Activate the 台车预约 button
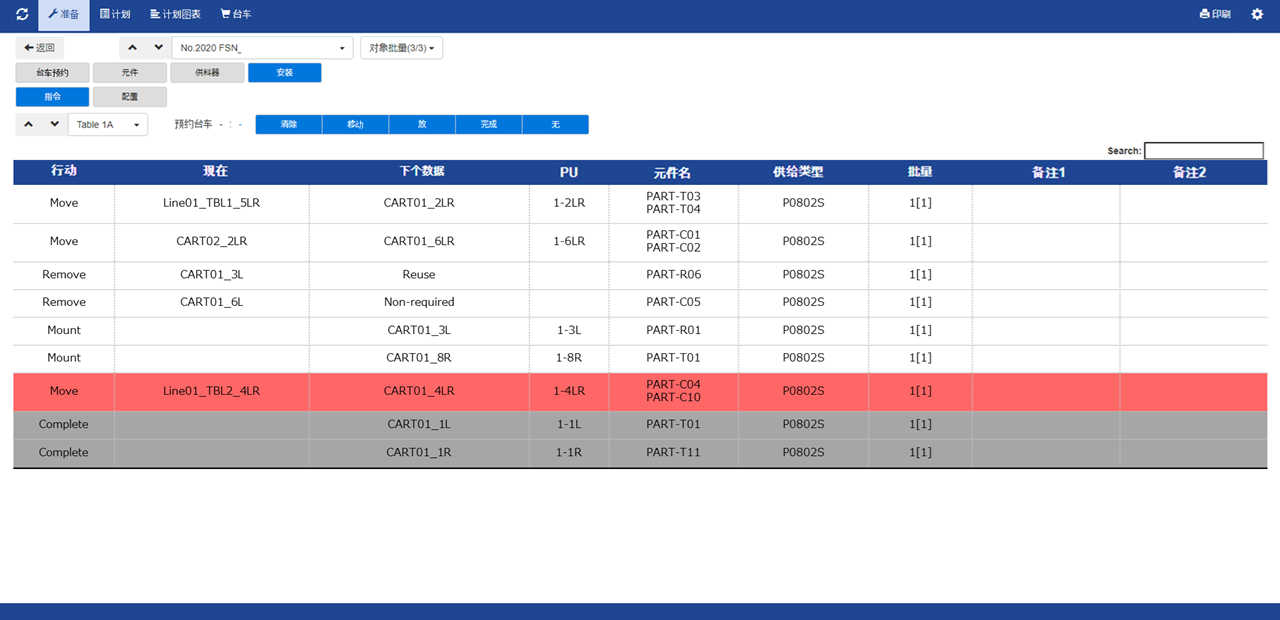 coord(52,72)
